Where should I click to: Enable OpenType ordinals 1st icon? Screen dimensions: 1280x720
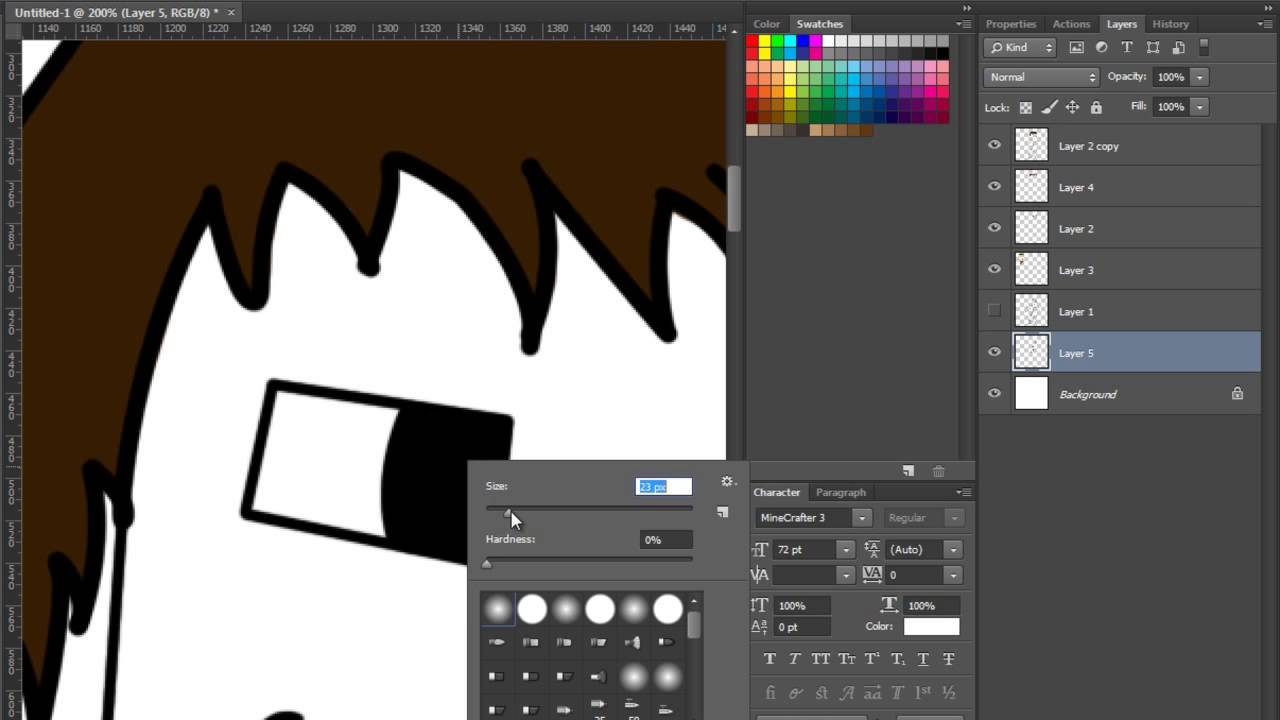click(923, 693)
